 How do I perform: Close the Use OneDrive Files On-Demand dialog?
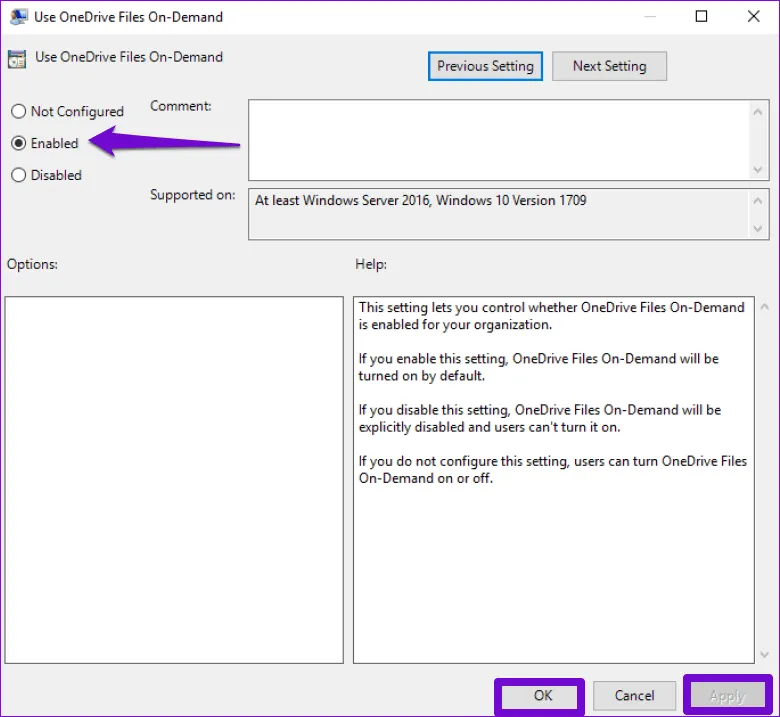(753, 17)
